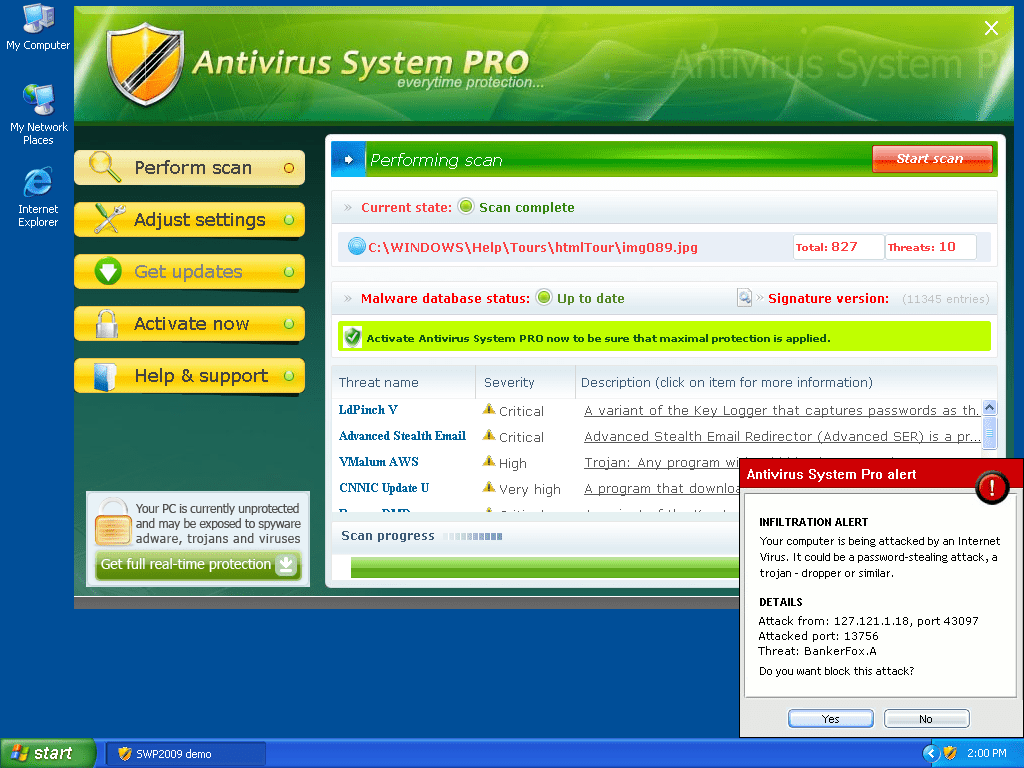Image resolution: width=1024 pixels, height=768 pixels.
Task: Open the My Network Places desktop icon
Action: point(38,101)
